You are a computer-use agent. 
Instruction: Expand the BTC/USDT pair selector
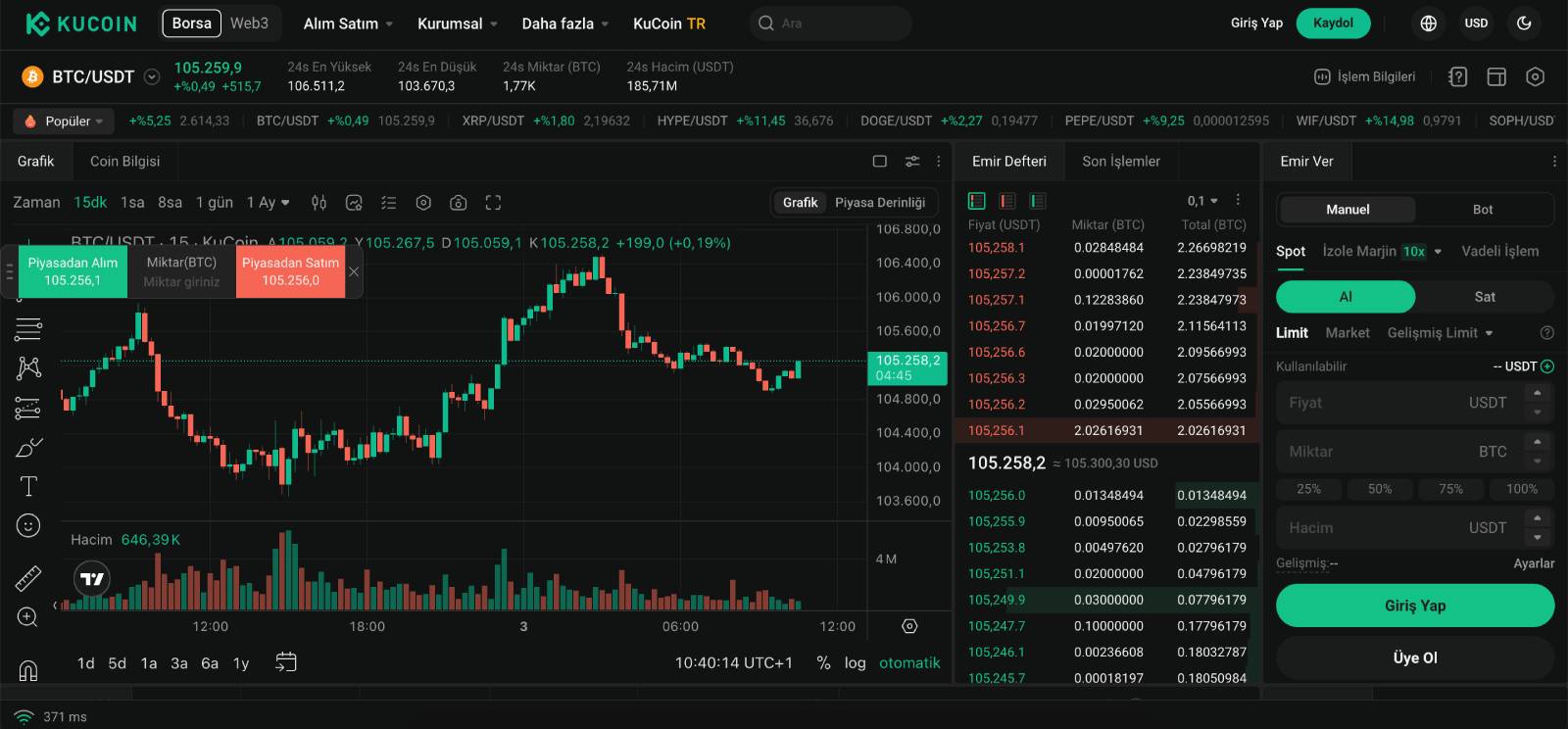coord(152,76)
